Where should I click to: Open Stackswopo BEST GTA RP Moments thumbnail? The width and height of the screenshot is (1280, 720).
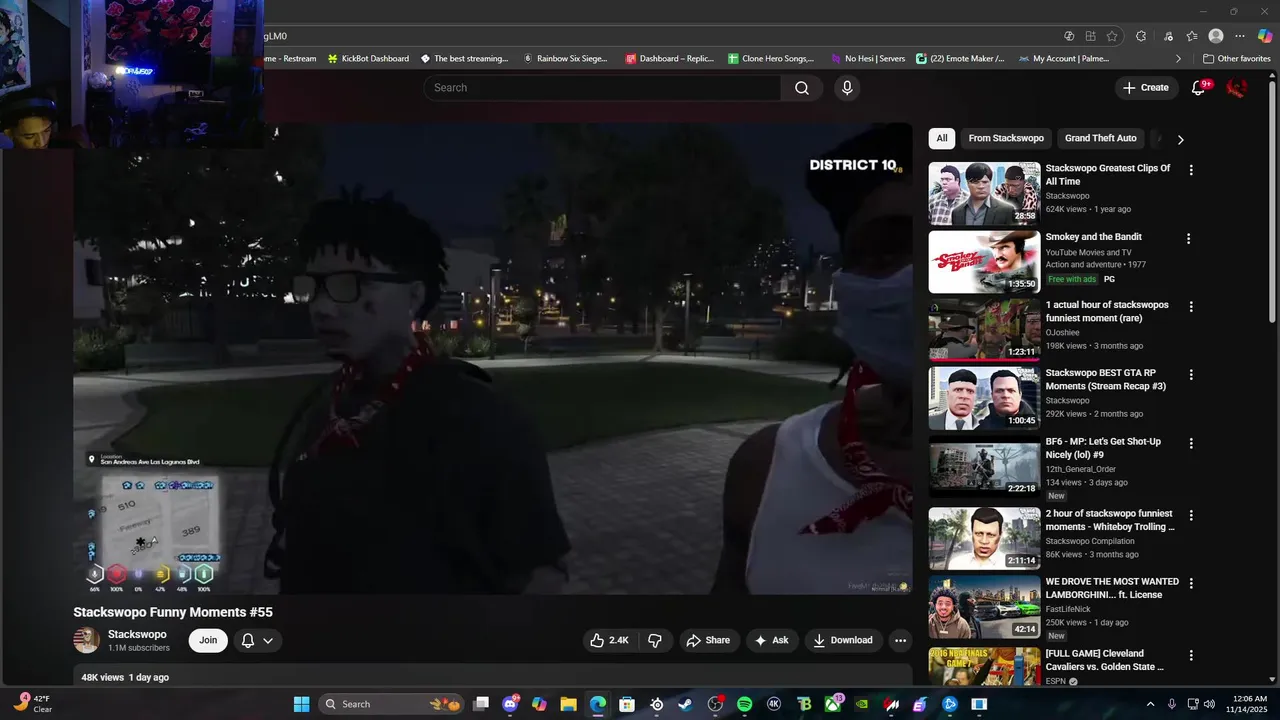click(984, 399)
